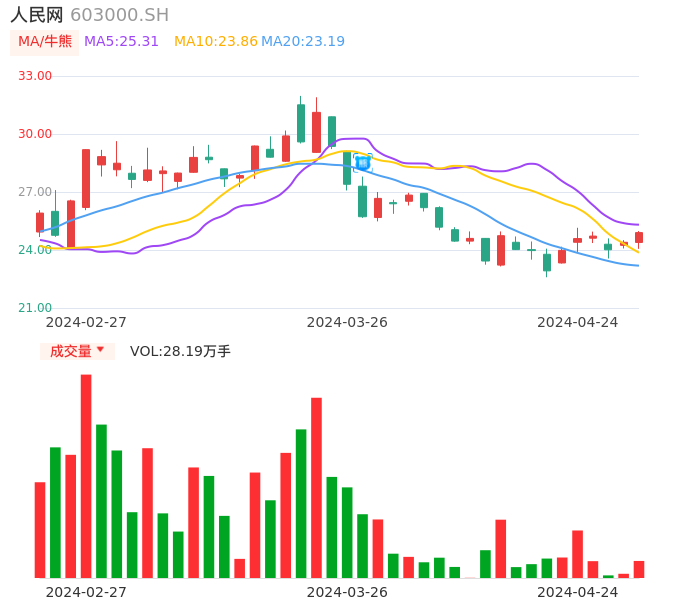Toggle the MA10 moving average label
Screen dimensions: 686x606
coord(215,42)
